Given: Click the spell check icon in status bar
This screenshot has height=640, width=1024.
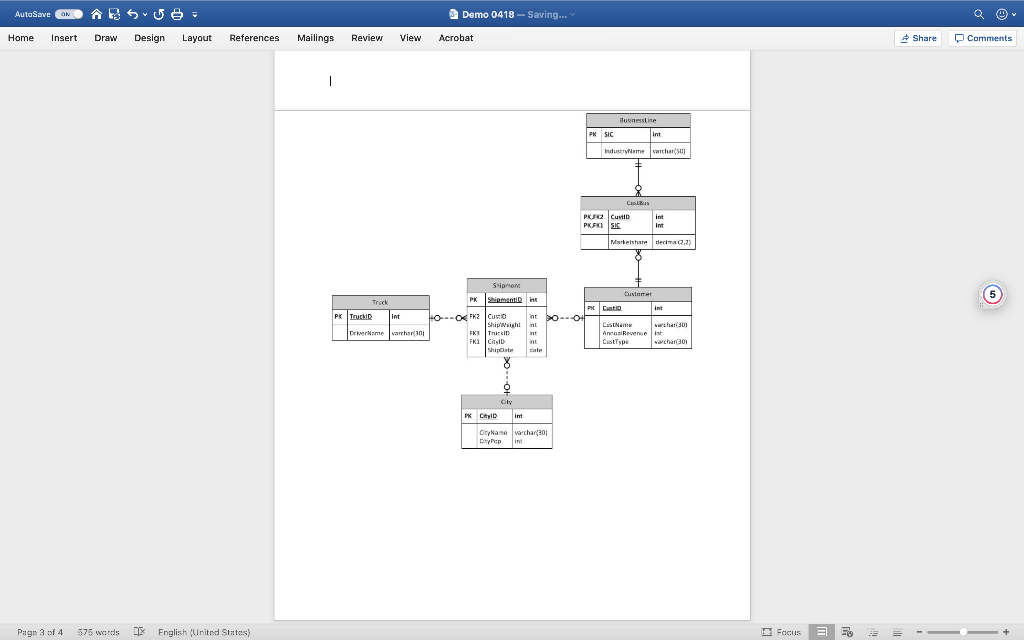Looking at the screenshot, I should (136, 632).
